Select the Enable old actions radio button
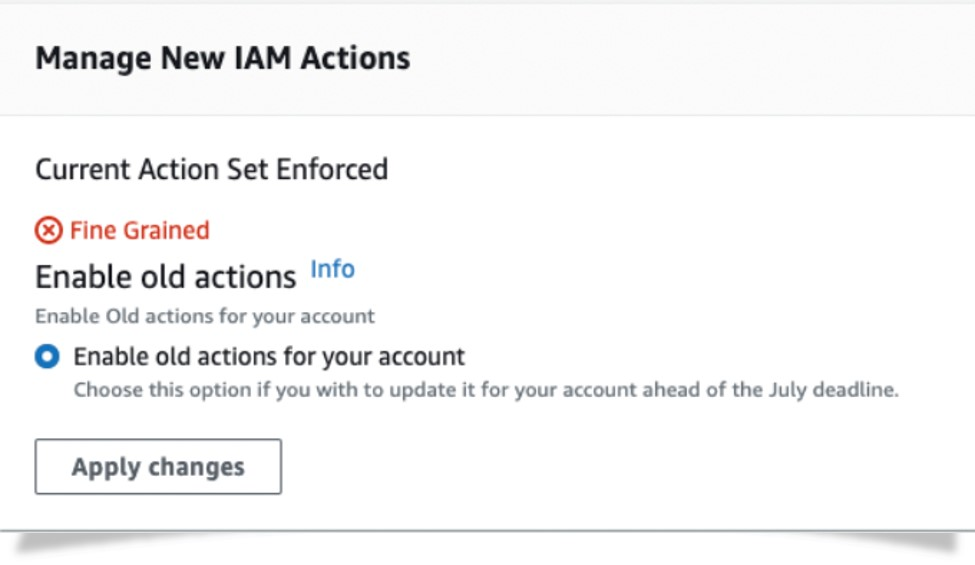This screenshot has height=565, width=975. (x=47, y=357)
